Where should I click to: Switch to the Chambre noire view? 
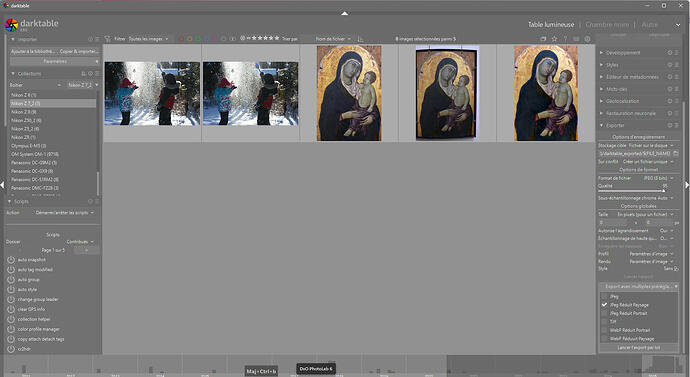coord(607,25)
